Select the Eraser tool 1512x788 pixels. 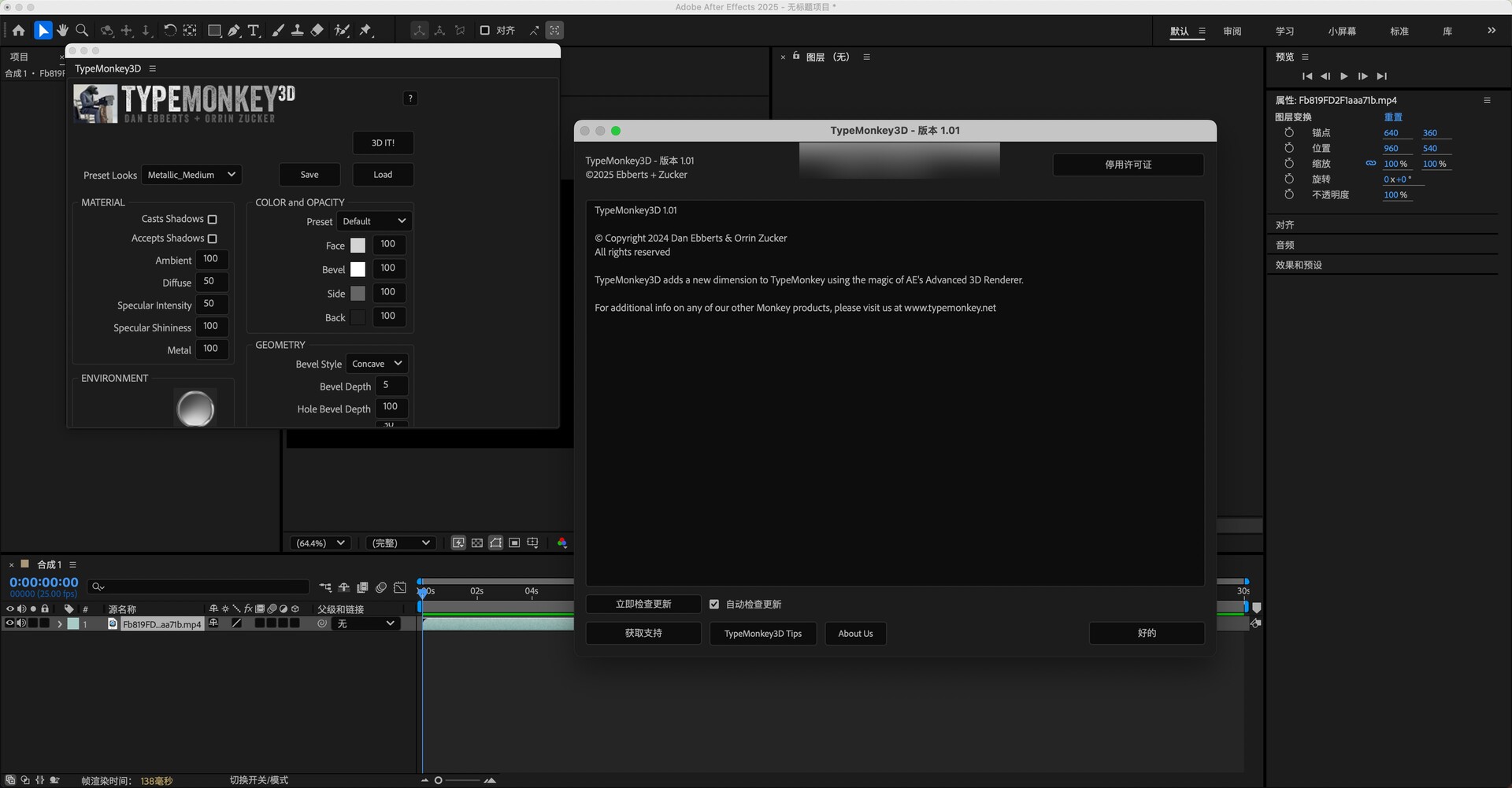pos(317,31)
